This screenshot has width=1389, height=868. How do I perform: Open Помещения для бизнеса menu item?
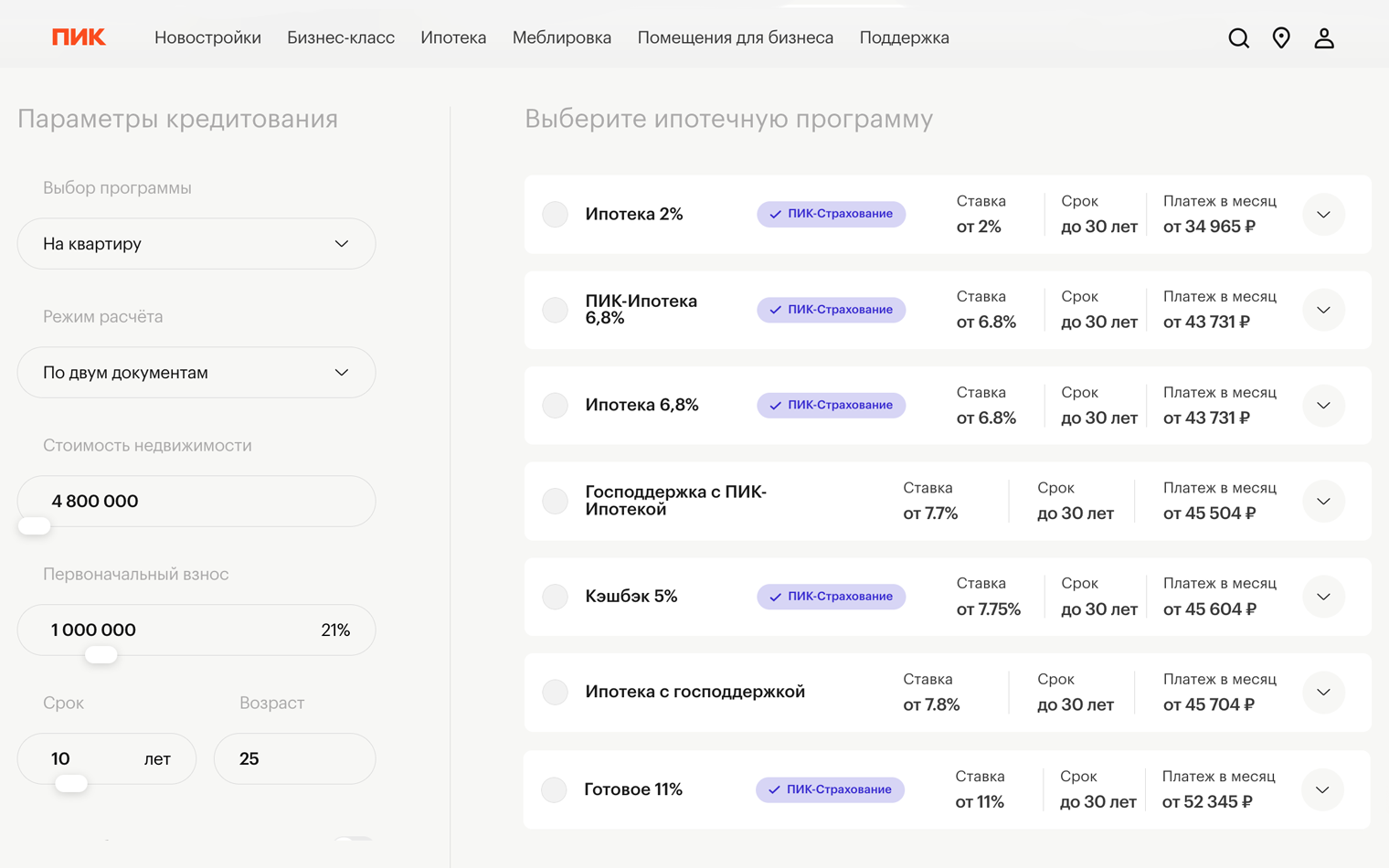[736, 37]
